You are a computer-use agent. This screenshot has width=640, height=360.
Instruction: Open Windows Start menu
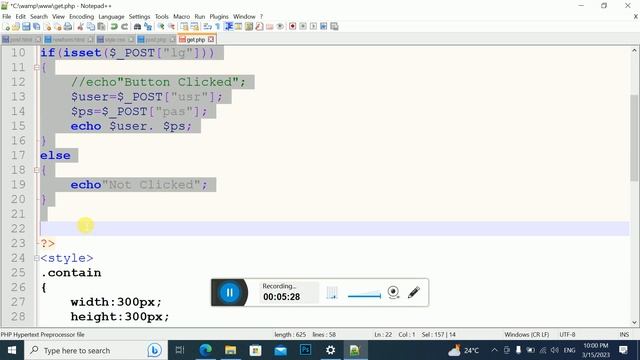tap(12, 350)
